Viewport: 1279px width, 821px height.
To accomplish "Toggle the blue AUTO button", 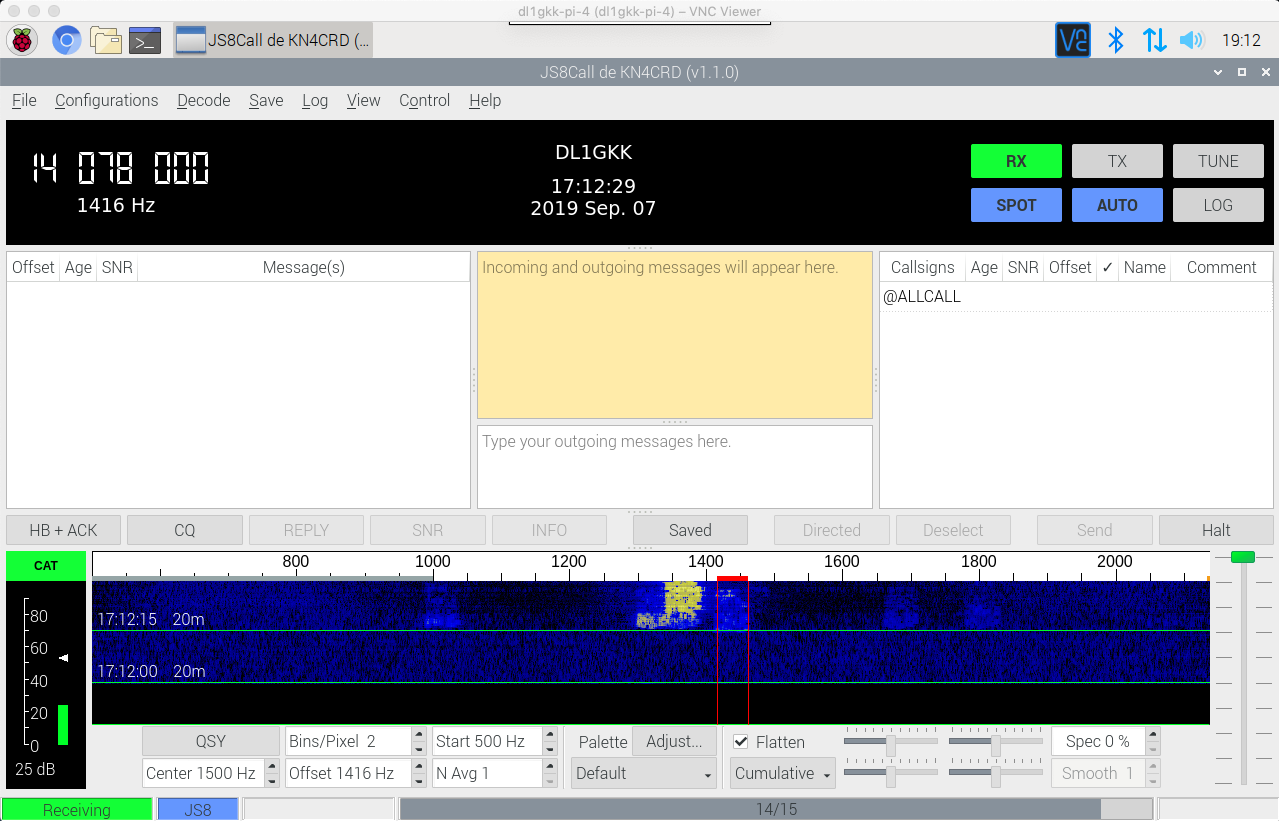I will [1117, 205].
